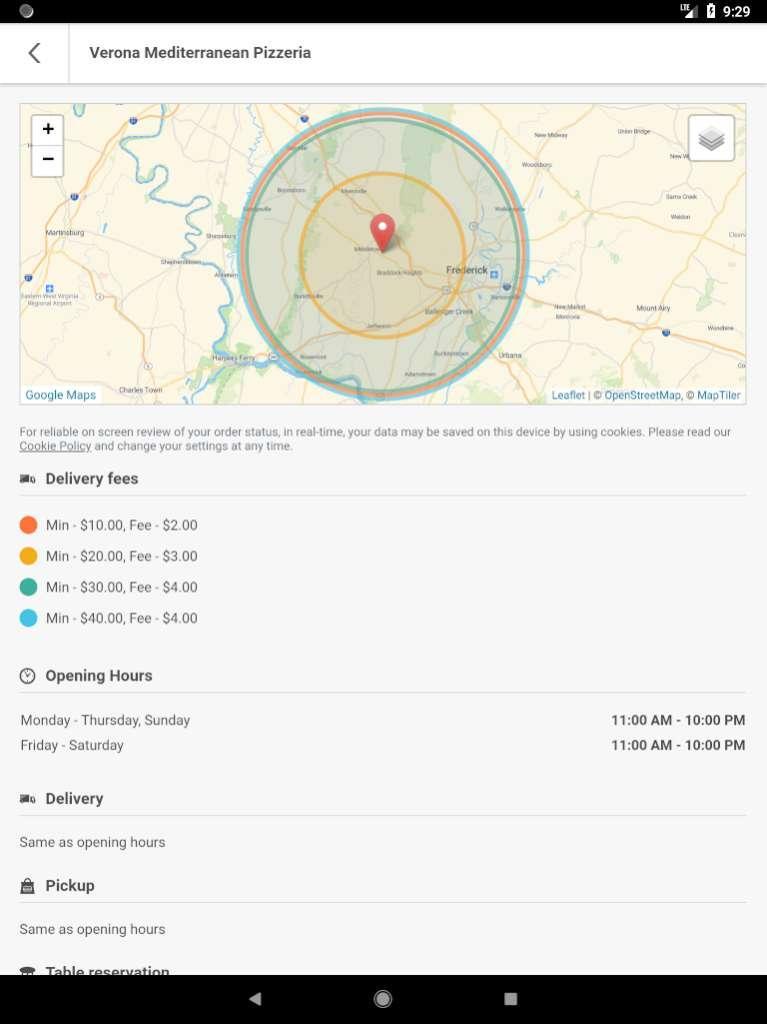Open the Leaflet attribution link

(568, 395)
